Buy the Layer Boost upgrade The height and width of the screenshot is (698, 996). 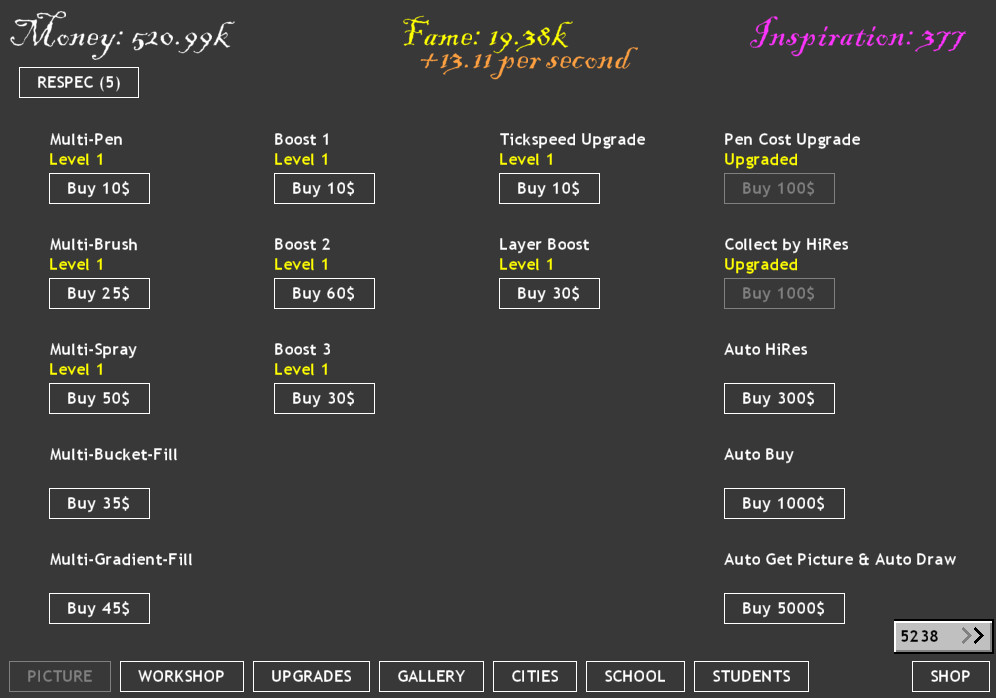point(549,293)
